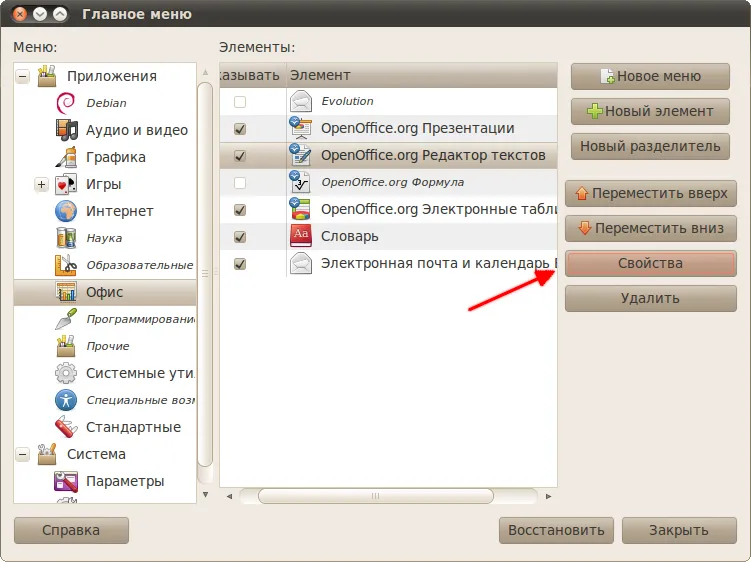Select the Параметры label under Система
Image resolution: width=751 pixels, height=562 pixels.
pos(125,482)
